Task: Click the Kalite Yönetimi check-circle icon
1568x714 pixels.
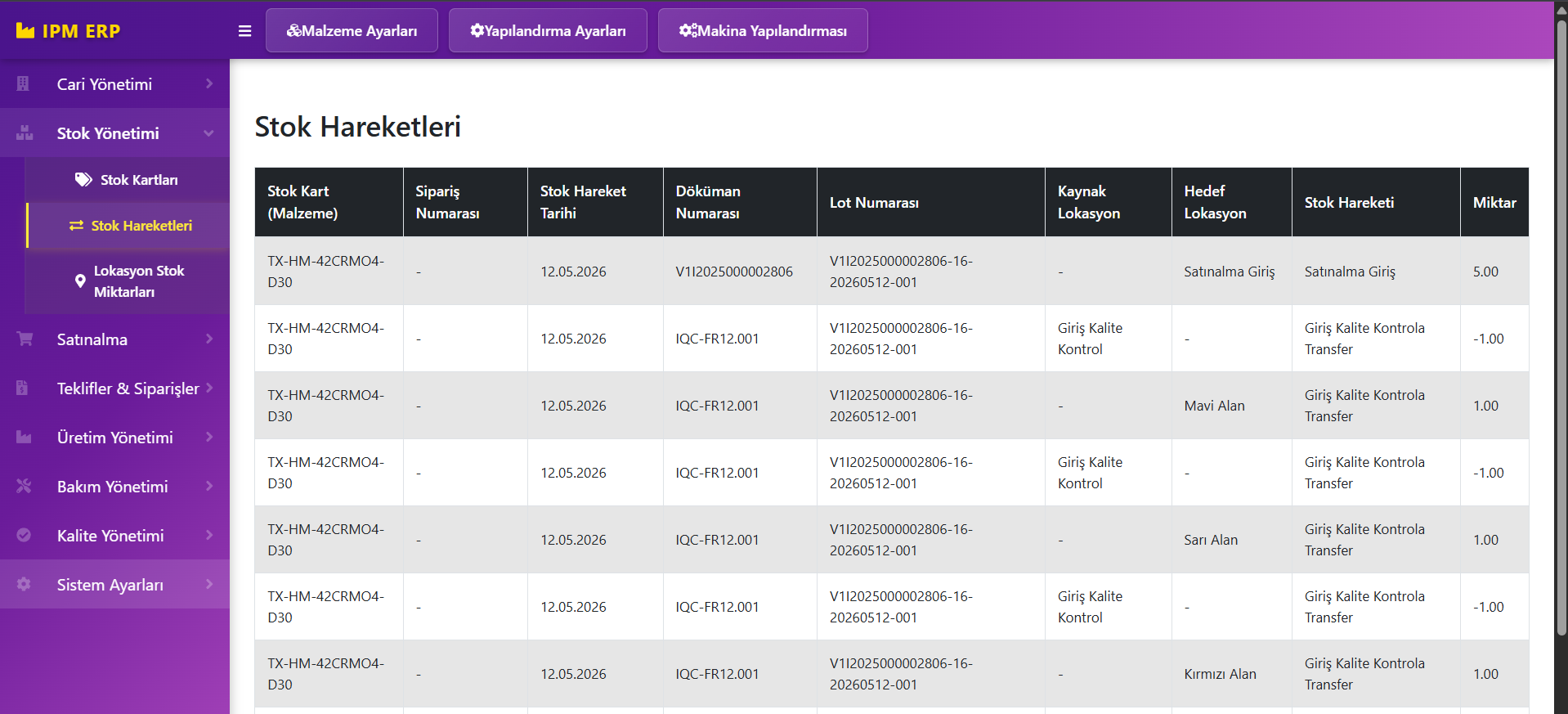Action: click(24, 535)
